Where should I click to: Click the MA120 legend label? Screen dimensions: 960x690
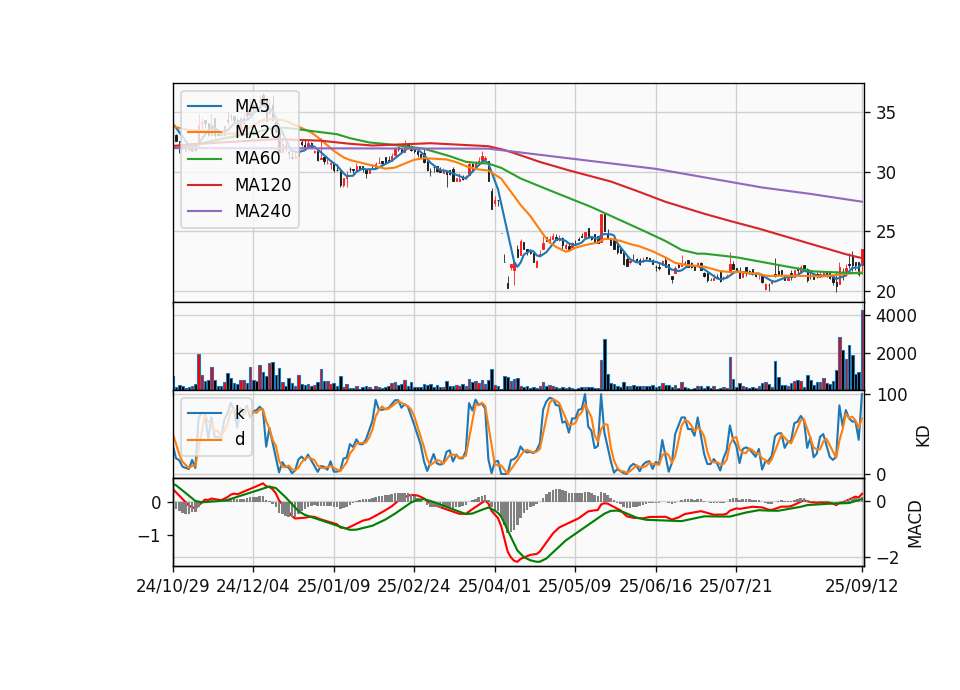[x=263, y=185]
